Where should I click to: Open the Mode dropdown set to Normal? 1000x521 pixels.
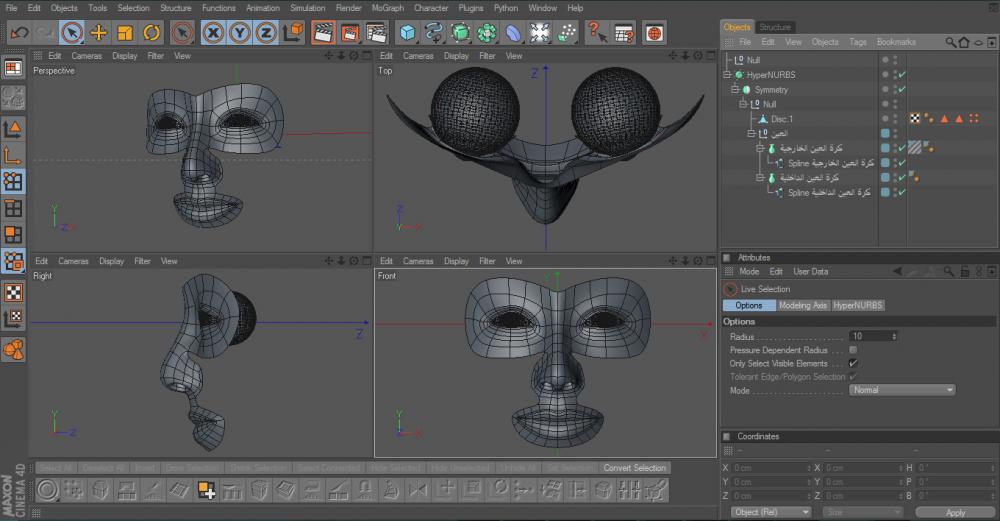(x=902, y=390)
